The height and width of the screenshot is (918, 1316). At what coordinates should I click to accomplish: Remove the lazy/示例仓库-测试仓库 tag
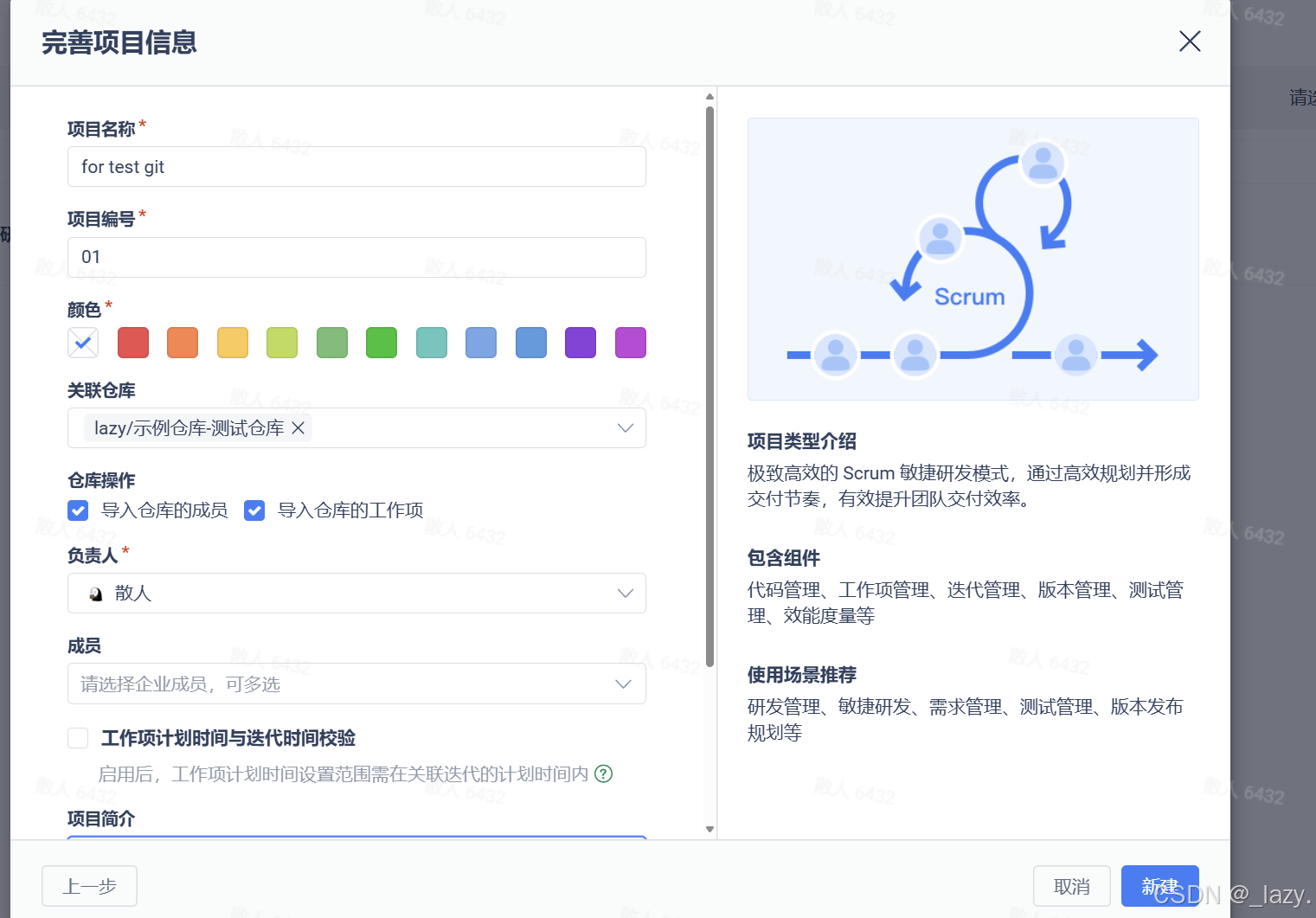tap(298, 427)
